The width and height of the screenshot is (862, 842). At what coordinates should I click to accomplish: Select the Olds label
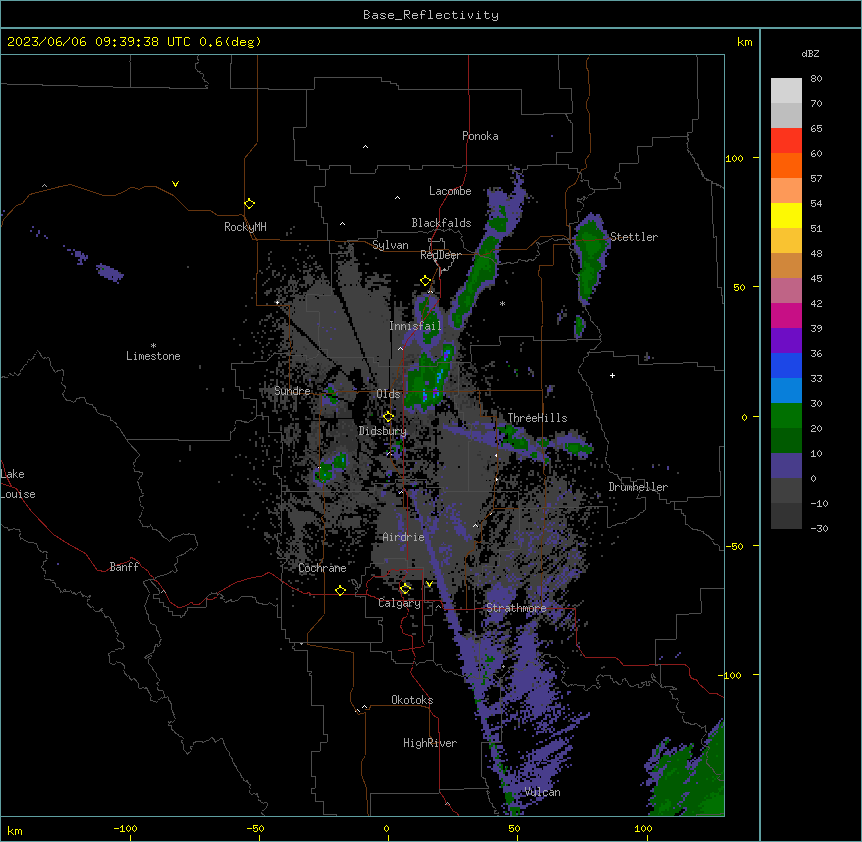click(x=388, y=394)
